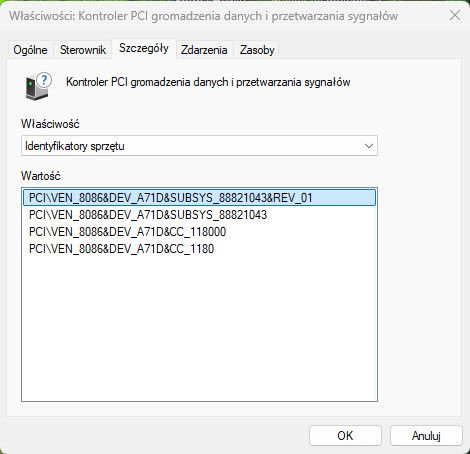Select the Szczegóły tab
The width and height of the screenshot is (470, 454).
pos(144,49)
